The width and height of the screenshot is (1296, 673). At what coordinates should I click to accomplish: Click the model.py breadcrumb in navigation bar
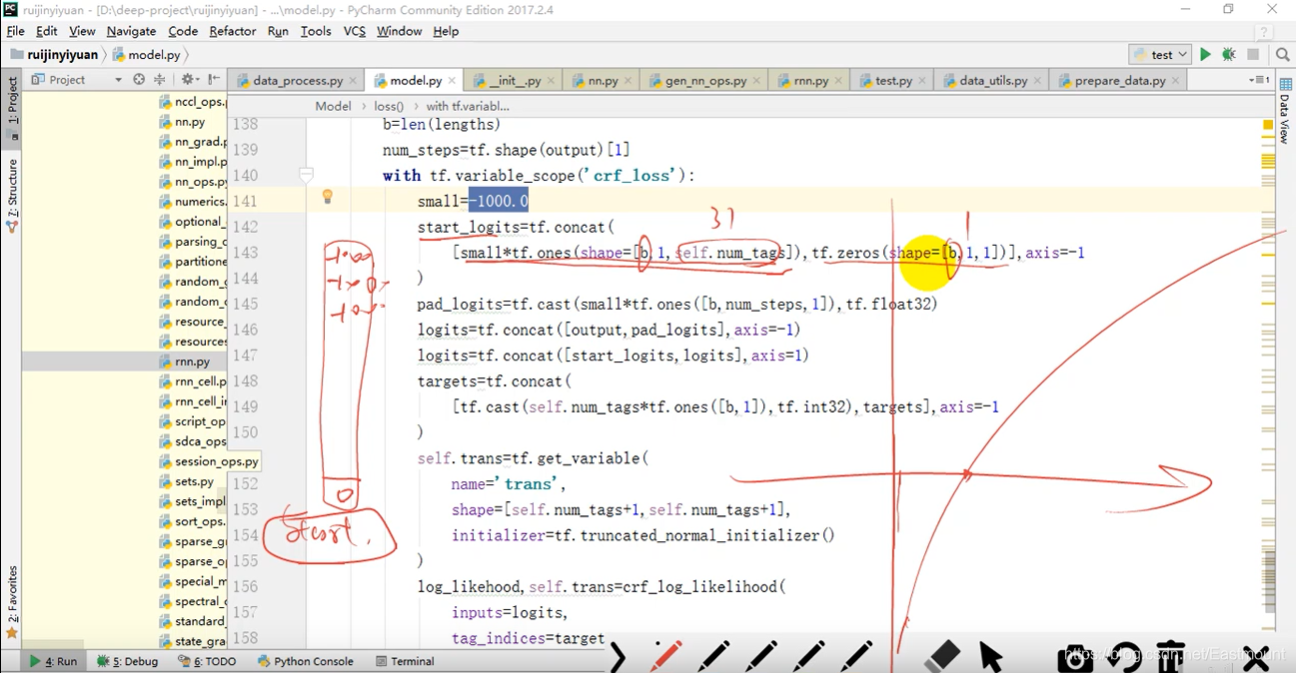pyautogui.click(x=146, y=55)
